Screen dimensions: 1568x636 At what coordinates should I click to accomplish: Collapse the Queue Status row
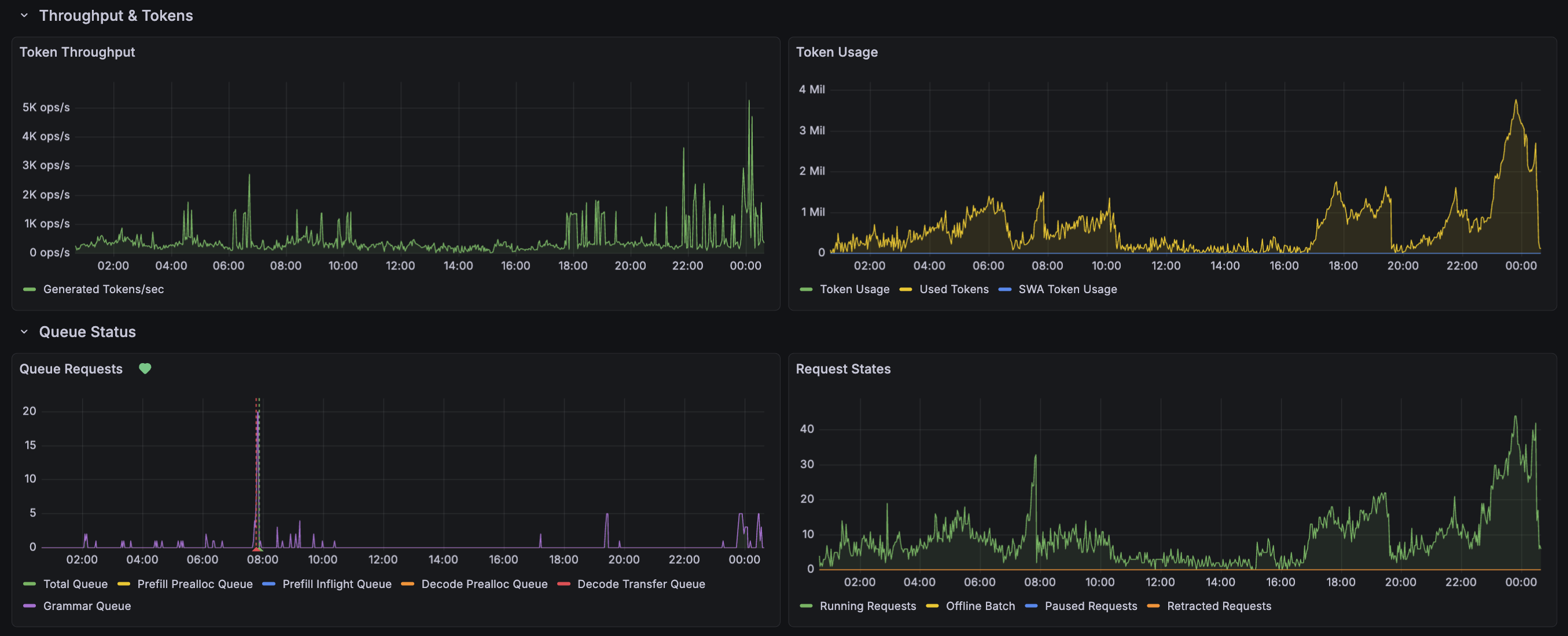(x=23, y=332)
